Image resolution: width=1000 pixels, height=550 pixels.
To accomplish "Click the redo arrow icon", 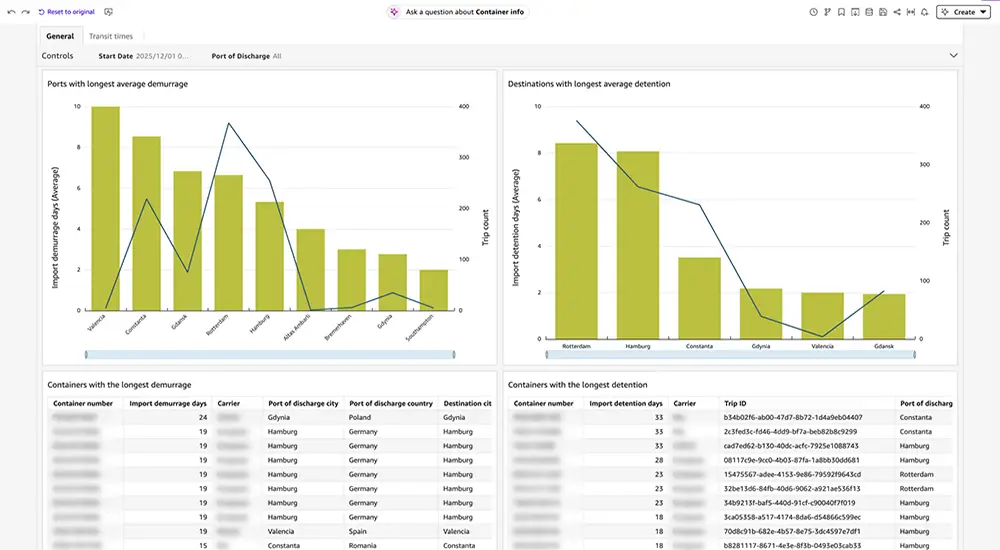I will (x=25, y=12).
